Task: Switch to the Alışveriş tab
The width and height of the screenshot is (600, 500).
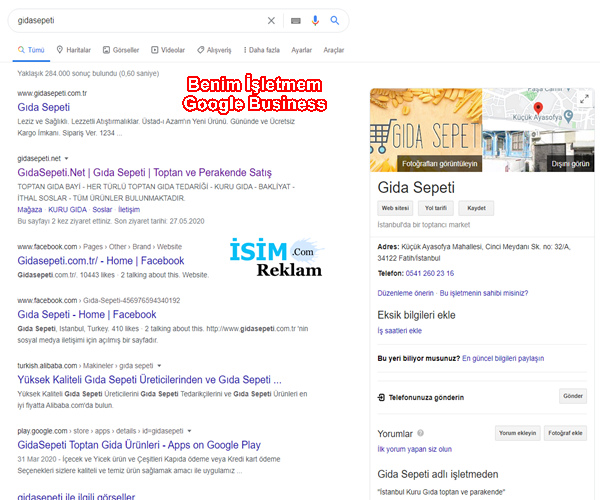Action: coord(214,50)
